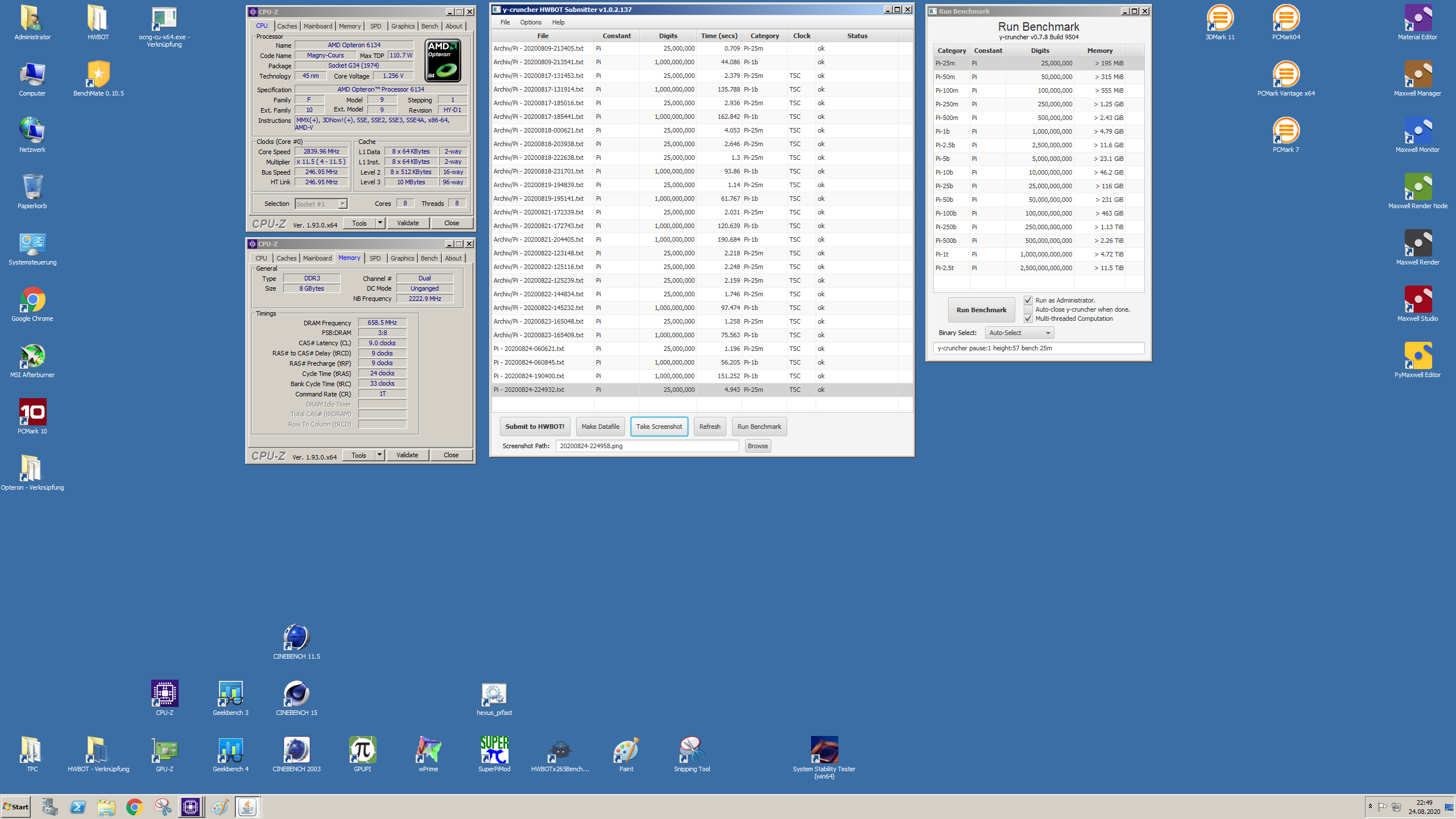The image size is (1456, 819).
Task: Open the Maxwell Render Node icon
Action: click(1417, 192)
